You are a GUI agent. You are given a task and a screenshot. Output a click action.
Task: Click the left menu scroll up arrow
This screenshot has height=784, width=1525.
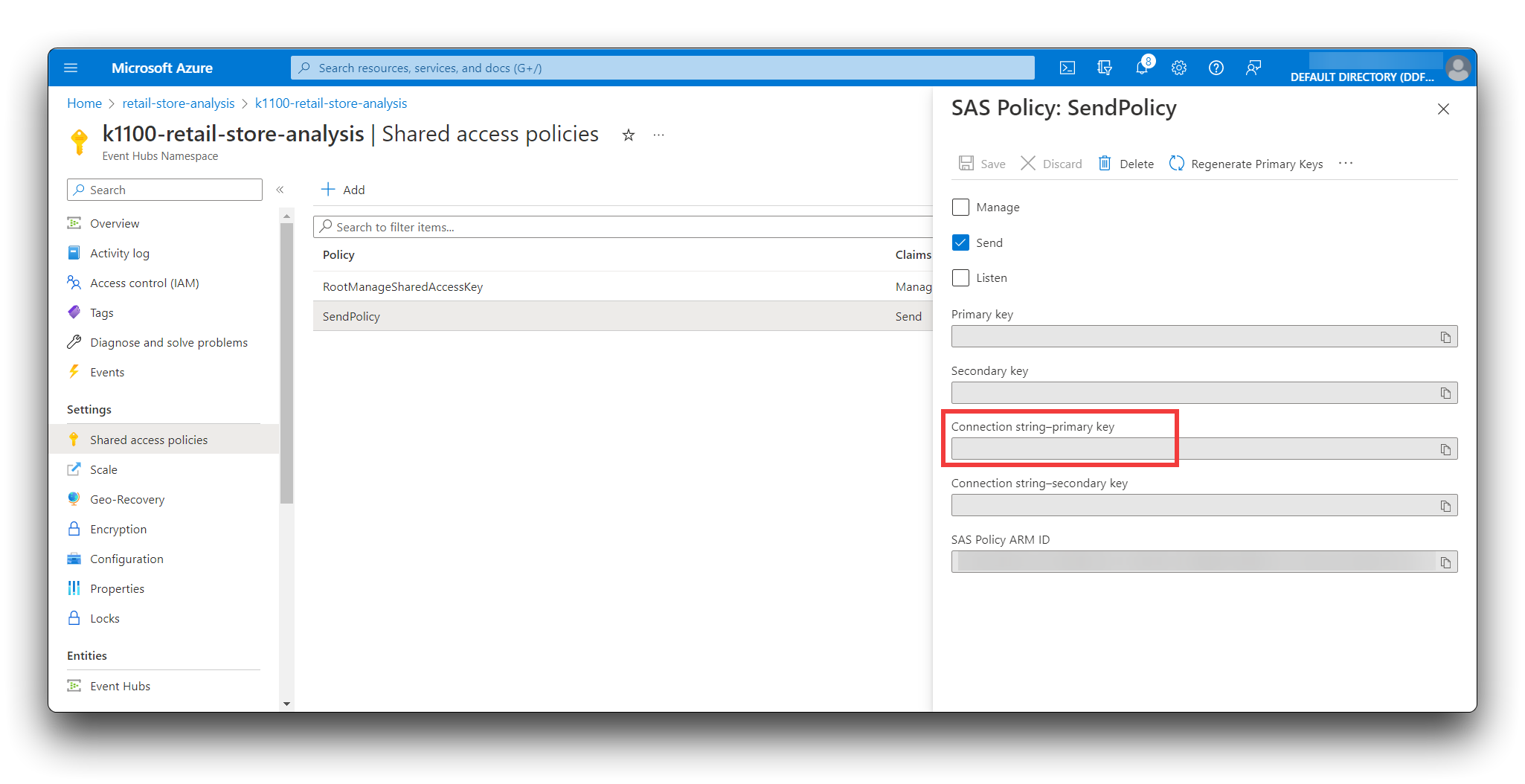[286, 216]
